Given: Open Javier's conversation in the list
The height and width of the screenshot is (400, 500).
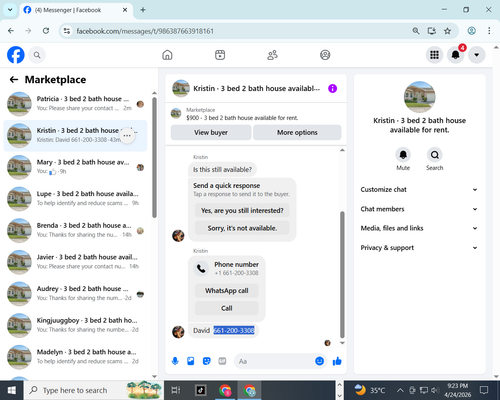Looking at the screenshot, I should coord(75,262).
